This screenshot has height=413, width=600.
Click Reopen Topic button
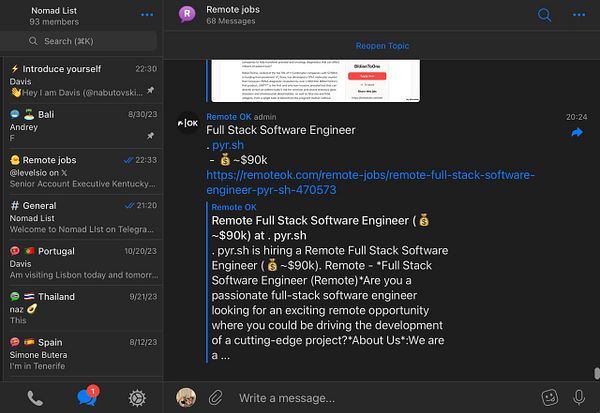(382, 46)
